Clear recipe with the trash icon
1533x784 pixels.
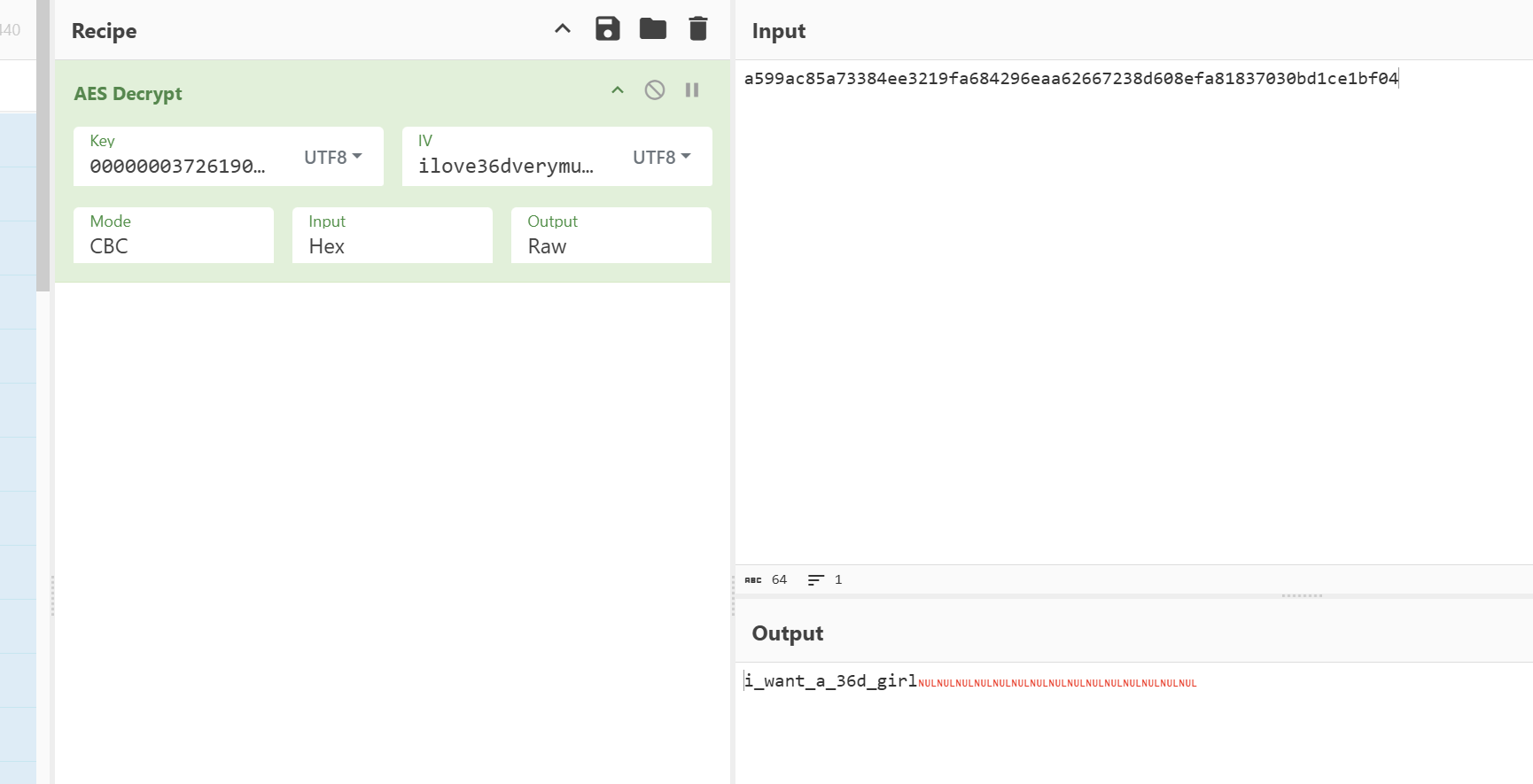pyautogui.click(x=698, y=29)
